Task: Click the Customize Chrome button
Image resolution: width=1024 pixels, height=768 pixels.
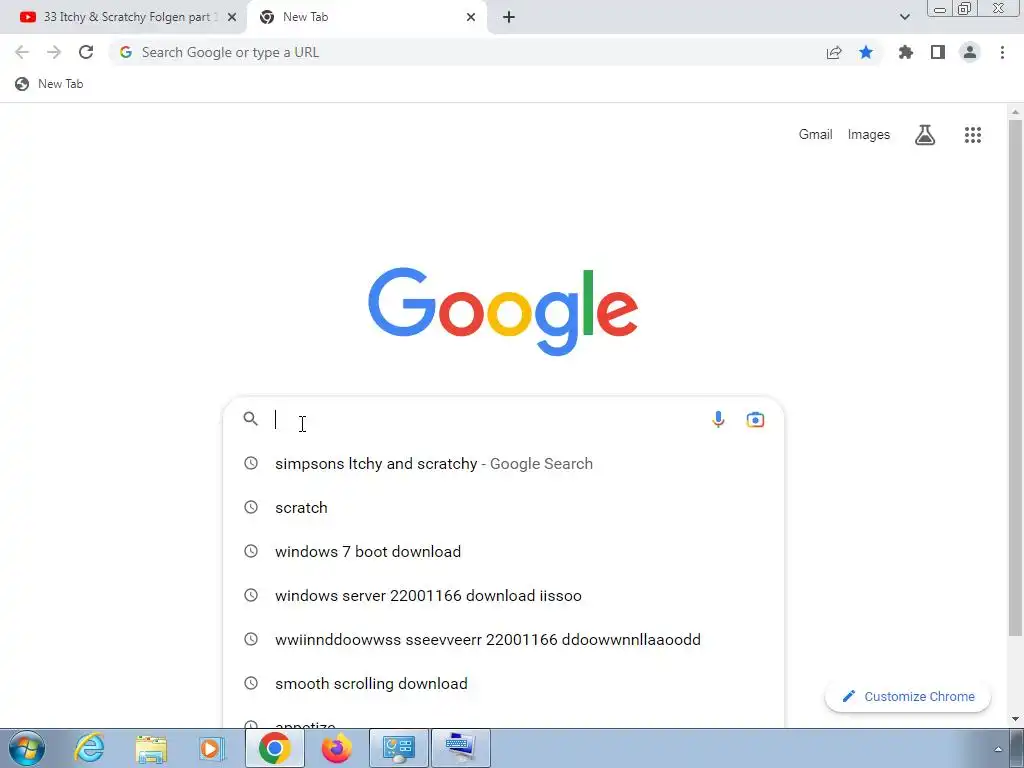Action: pos(908,696)
